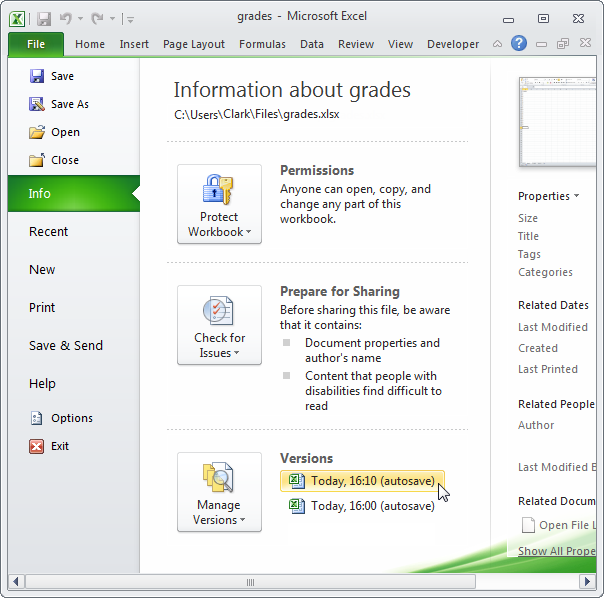Screen dimensions: 604x598
Task: Select the Help section in sidebar
Action: point(42,384)
